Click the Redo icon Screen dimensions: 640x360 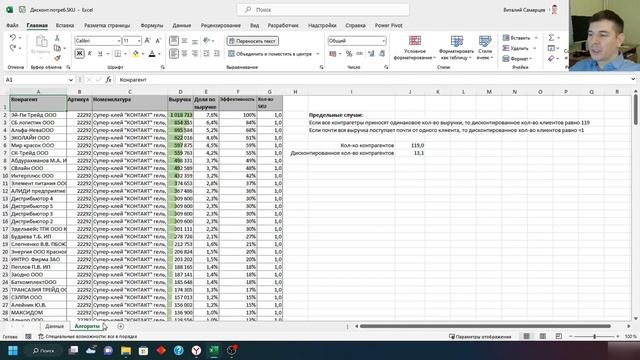pyautogui.click(x=12, y=48)
